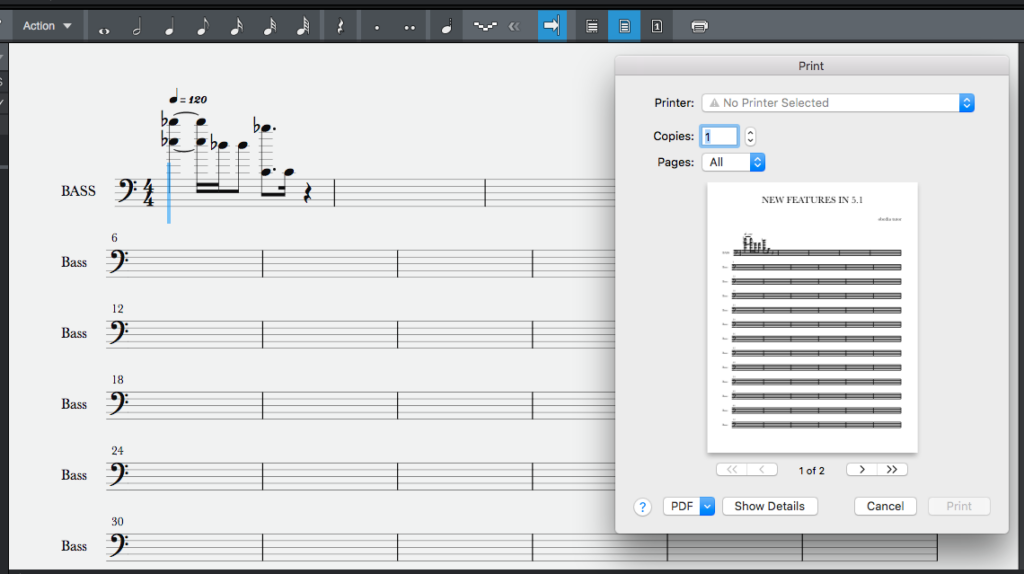
Task: Click the Copies number field
Action: 720,136
